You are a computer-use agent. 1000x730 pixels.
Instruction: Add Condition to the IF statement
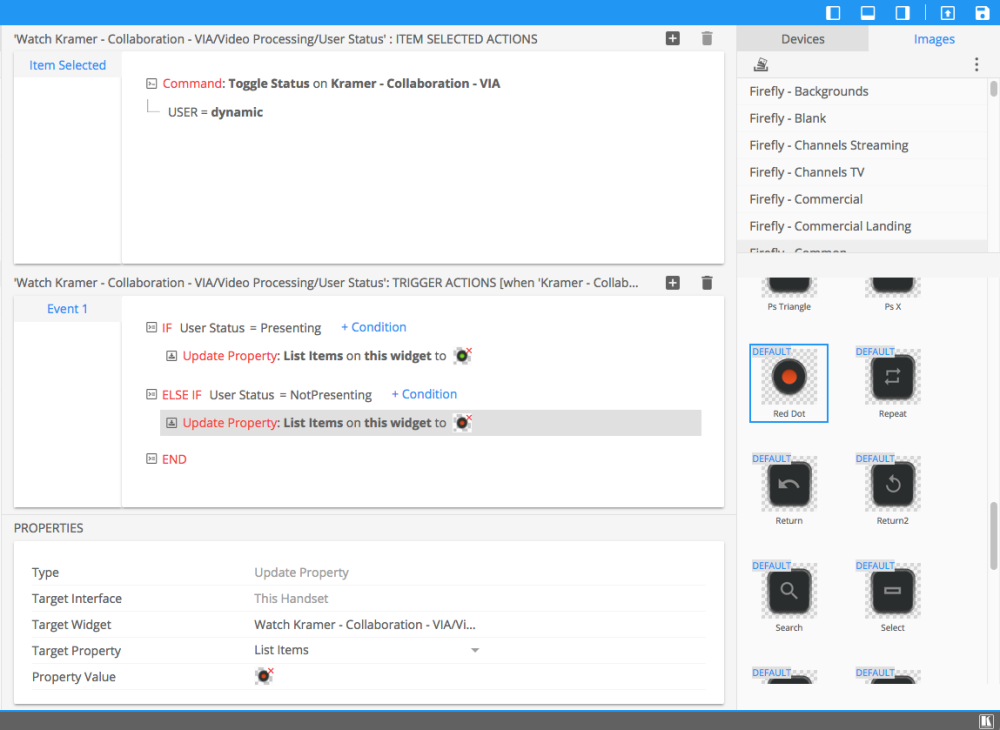374,327
